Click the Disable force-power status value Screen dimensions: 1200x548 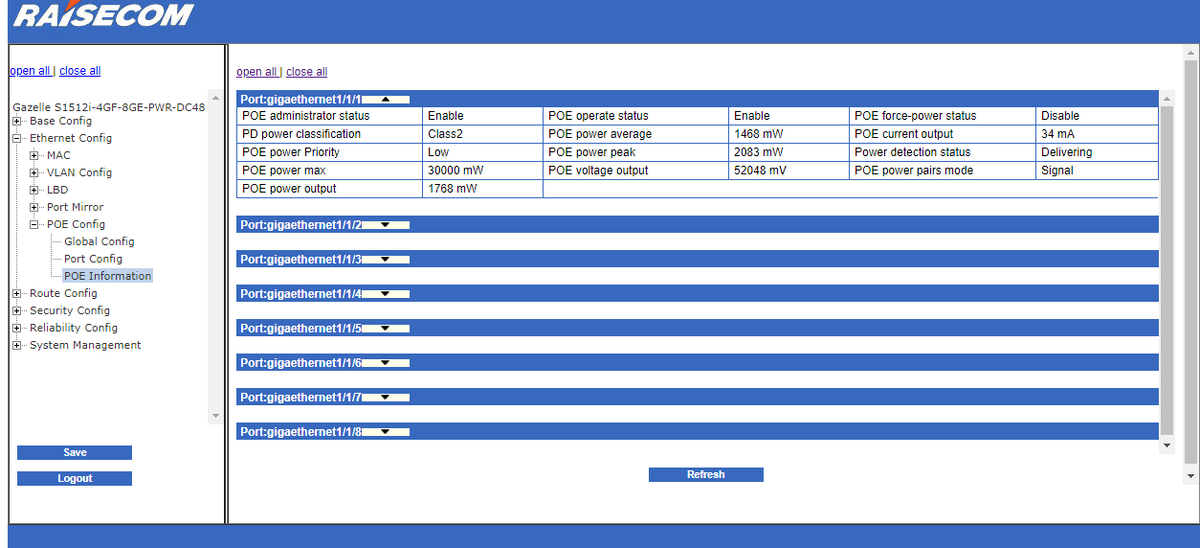coord(1060,116)
